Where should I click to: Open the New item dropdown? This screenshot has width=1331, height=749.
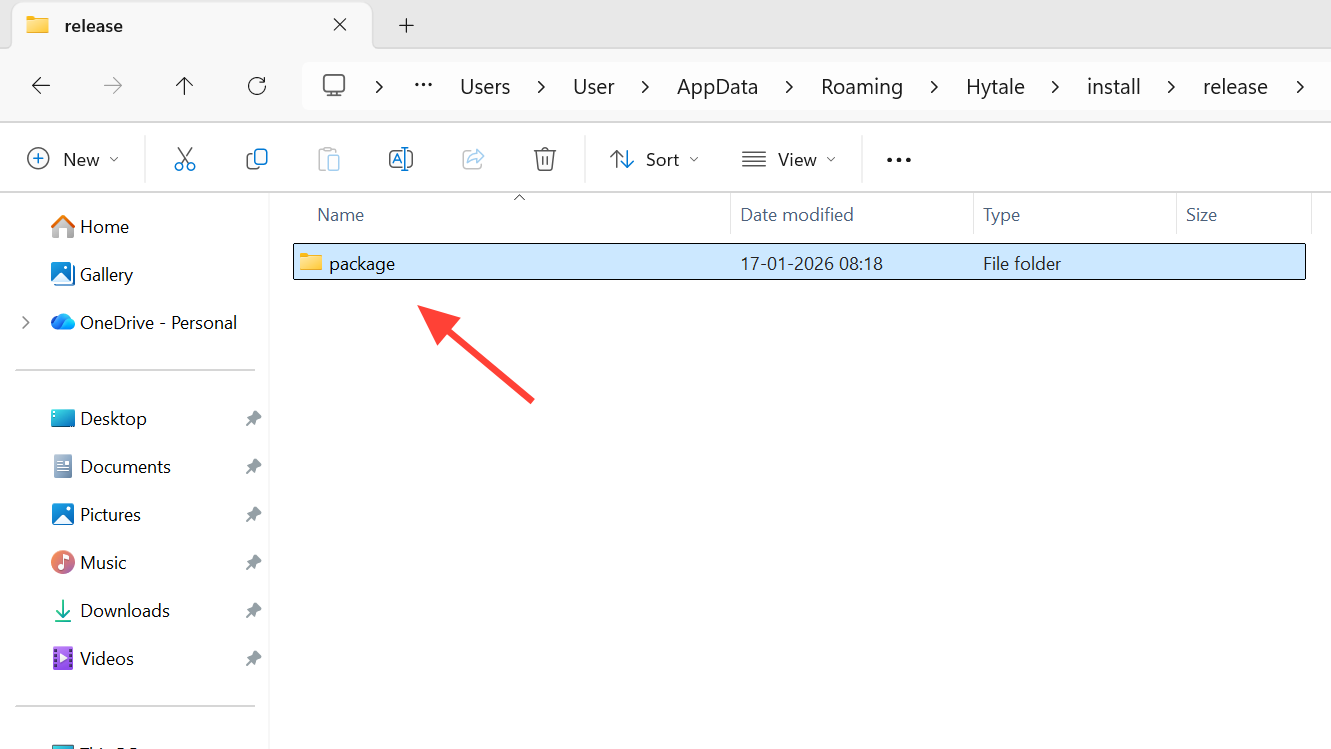(x=73, y=159)
